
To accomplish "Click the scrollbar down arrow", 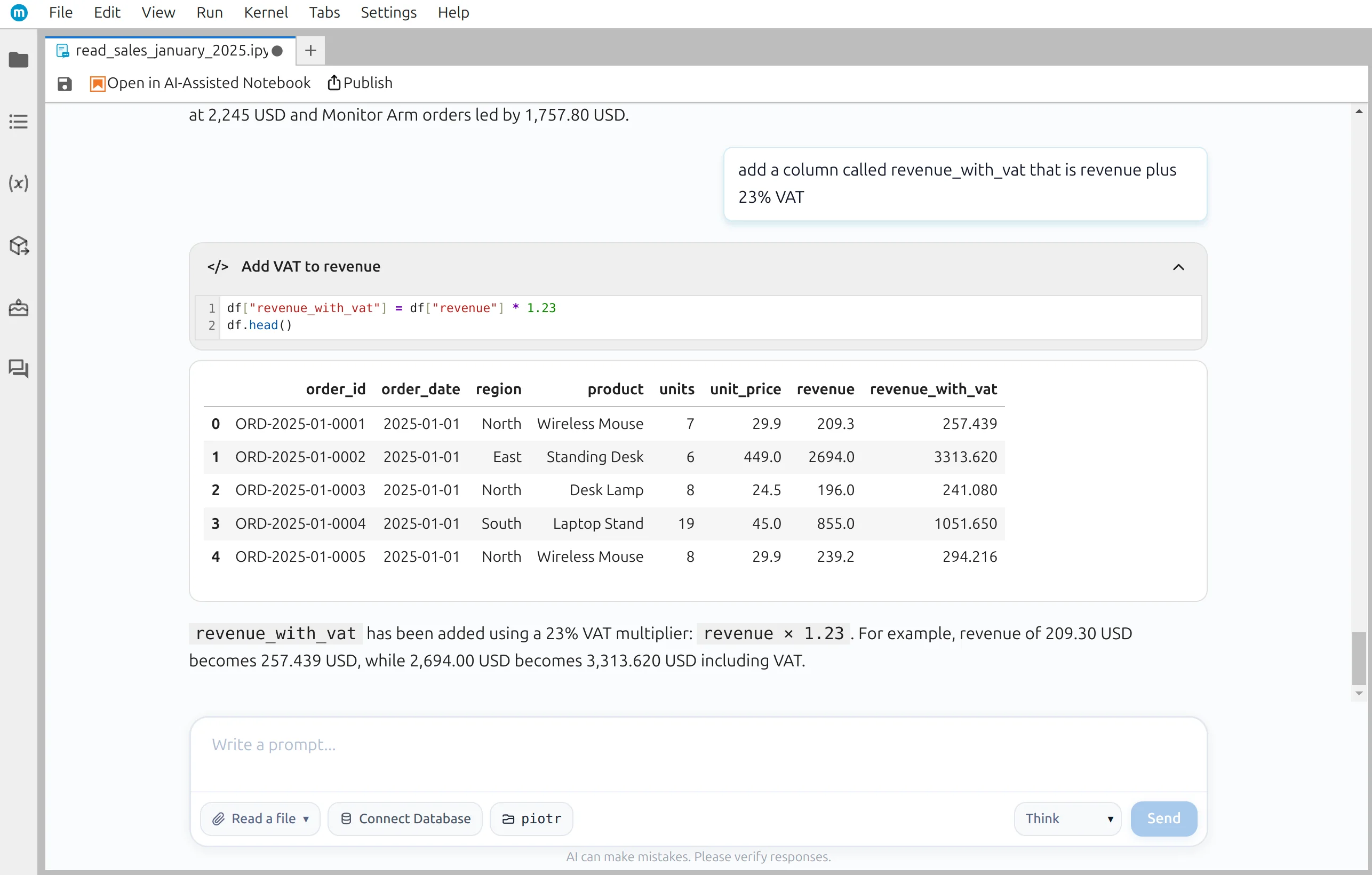I will point(1359,693).
